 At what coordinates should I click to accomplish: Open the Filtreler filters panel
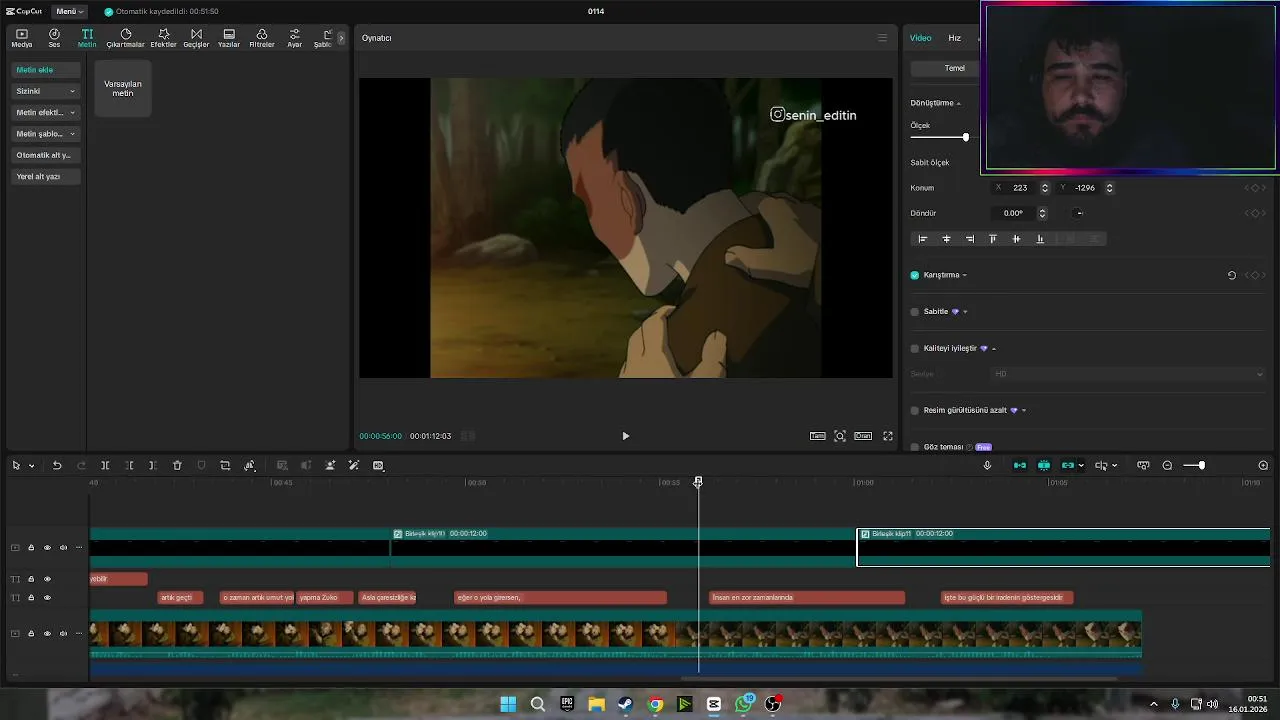coord(262,38)
